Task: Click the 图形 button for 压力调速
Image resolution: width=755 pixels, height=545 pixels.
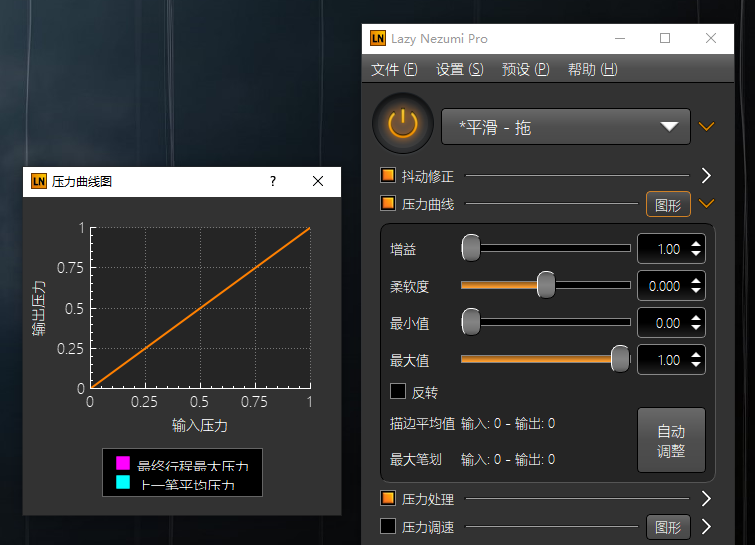Action: (668, 528)
